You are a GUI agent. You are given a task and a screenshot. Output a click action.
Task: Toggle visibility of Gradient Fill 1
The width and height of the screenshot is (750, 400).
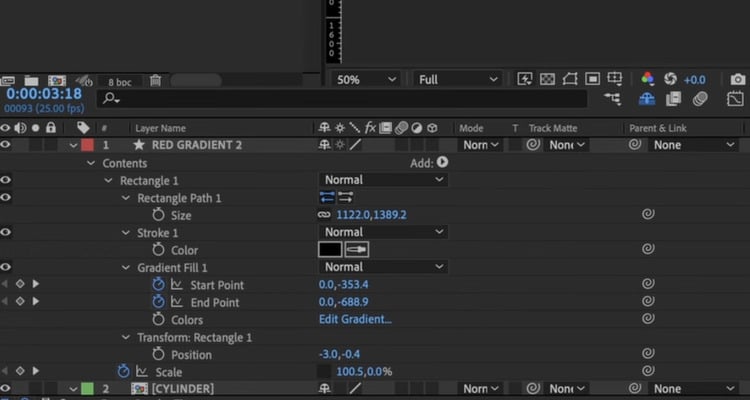click(x=5, y=267)
